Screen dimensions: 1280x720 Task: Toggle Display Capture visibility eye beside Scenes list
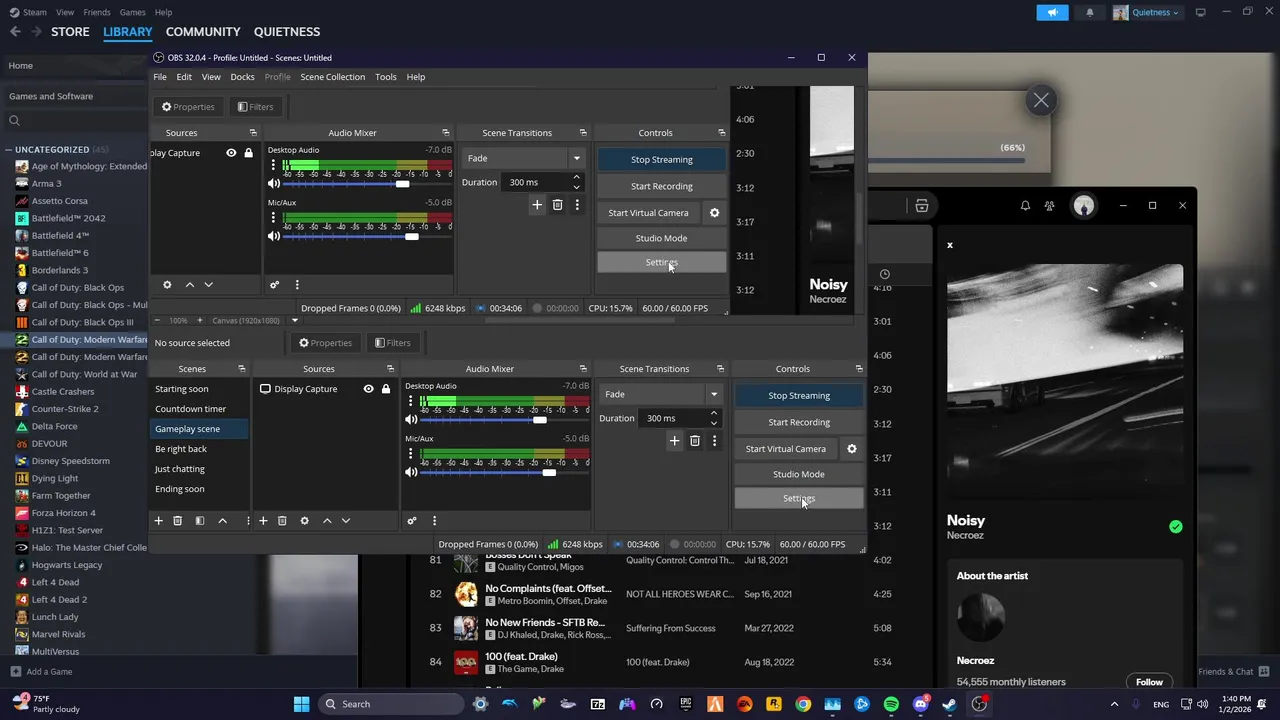pyautogui.click(x=368, y=389)
